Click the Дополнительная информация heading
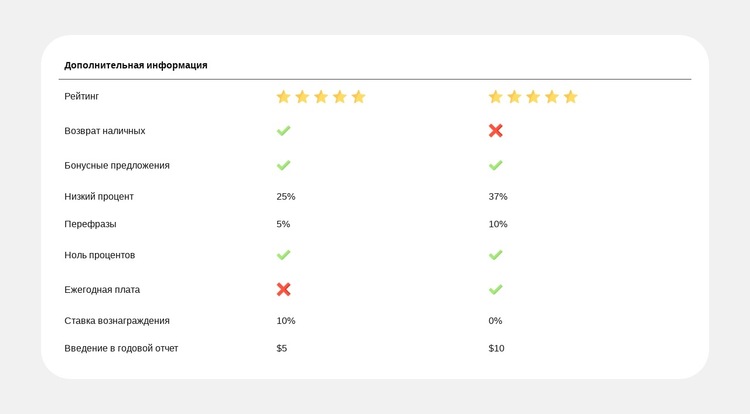This screenshot has width=750, height=414. (136, 65)
